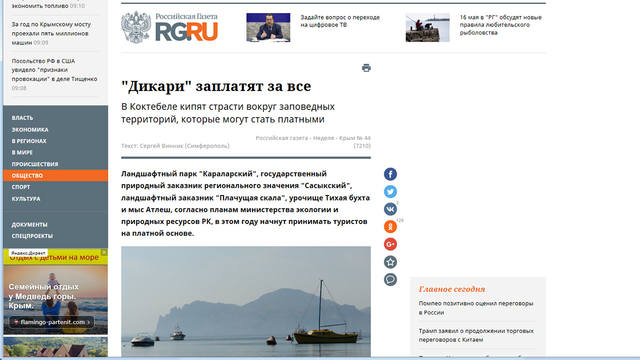Open the В регионах section

coord(29,141)
